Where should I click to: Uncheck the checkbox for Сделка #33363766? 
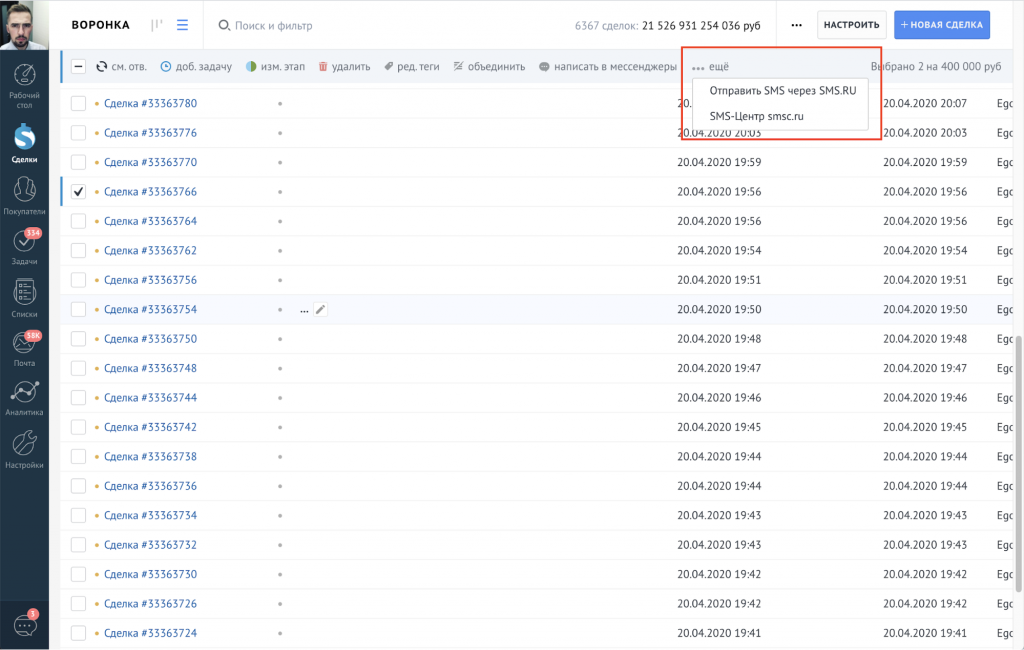[79, 192]
